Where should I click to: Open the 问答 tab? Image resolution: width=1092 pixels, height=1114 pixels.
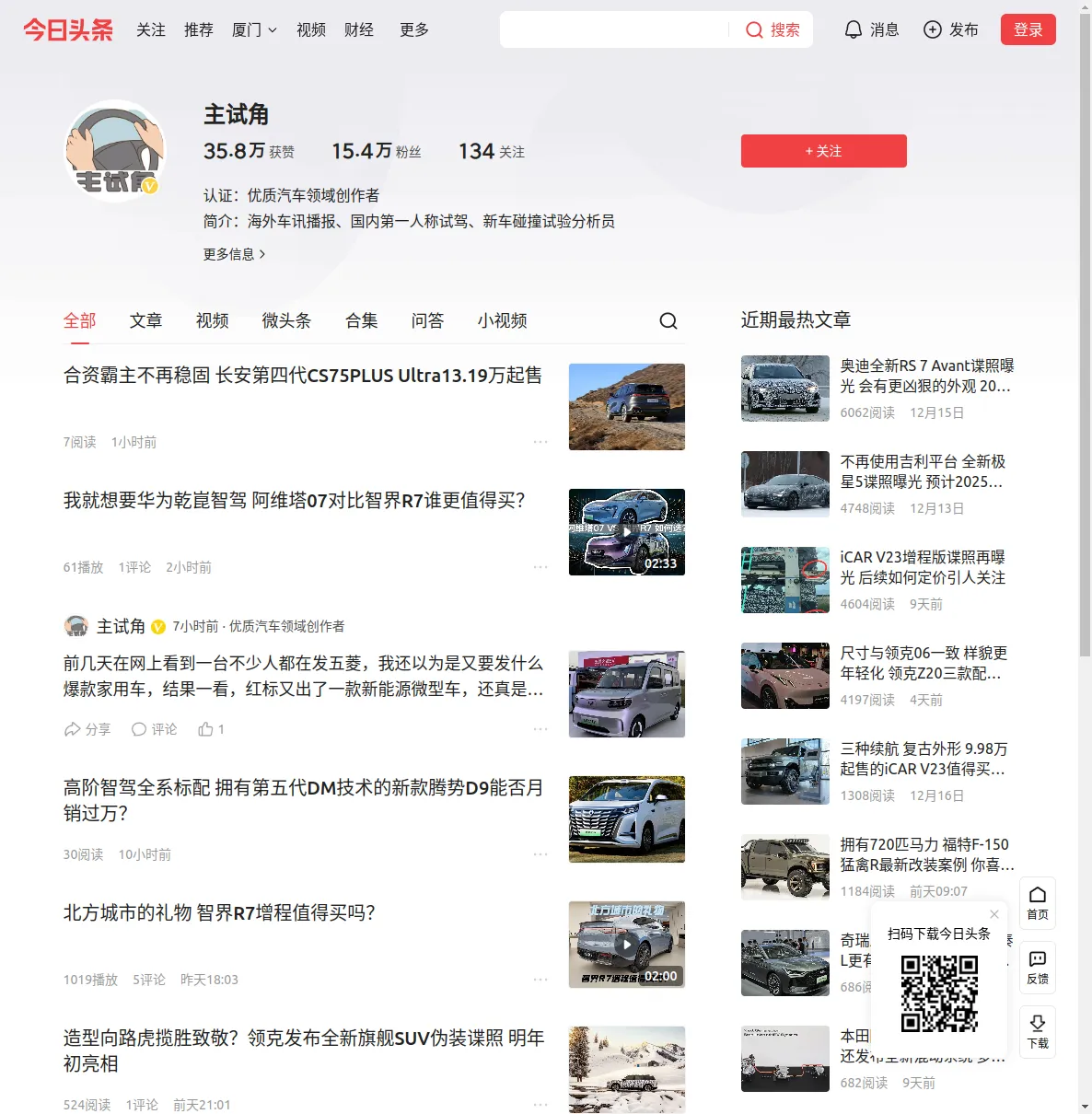pyautogui.click(x=428, y=320)
